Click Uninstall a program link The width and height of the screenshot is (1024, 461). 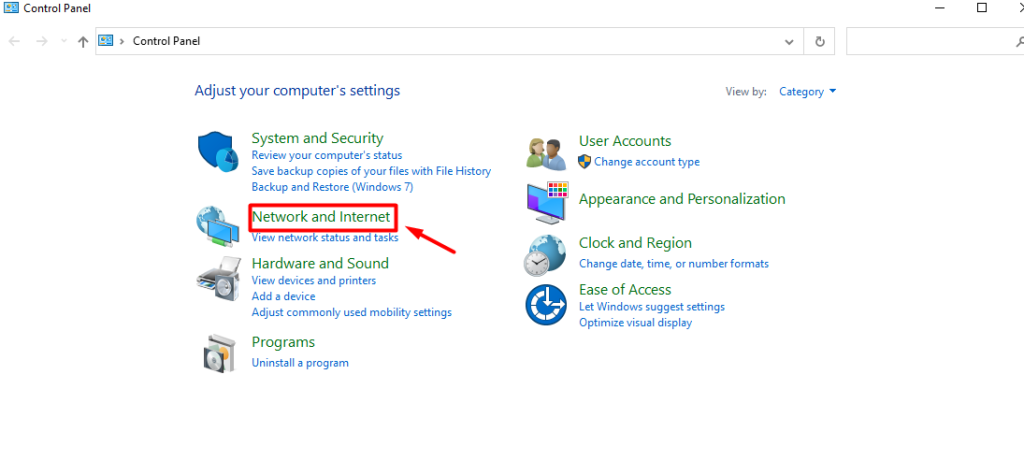click(x=300, y=362)
